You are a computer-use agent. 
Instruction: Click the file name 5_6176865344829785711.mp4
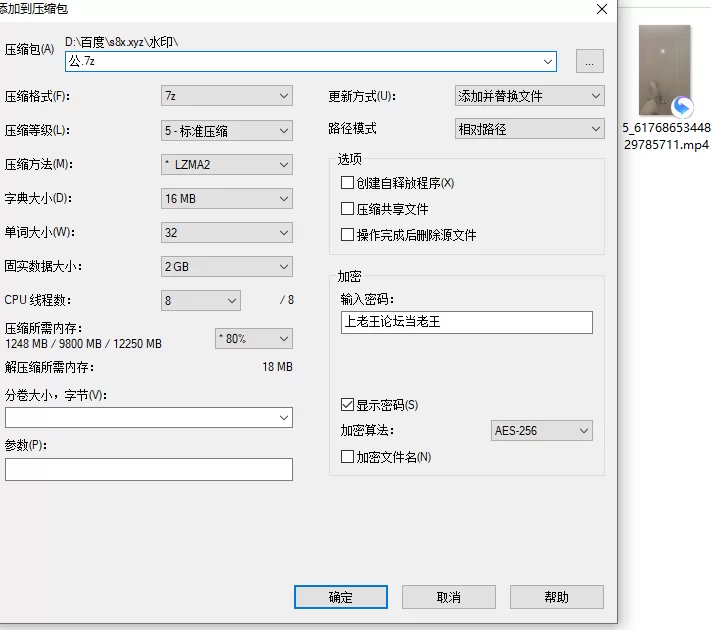666,136
